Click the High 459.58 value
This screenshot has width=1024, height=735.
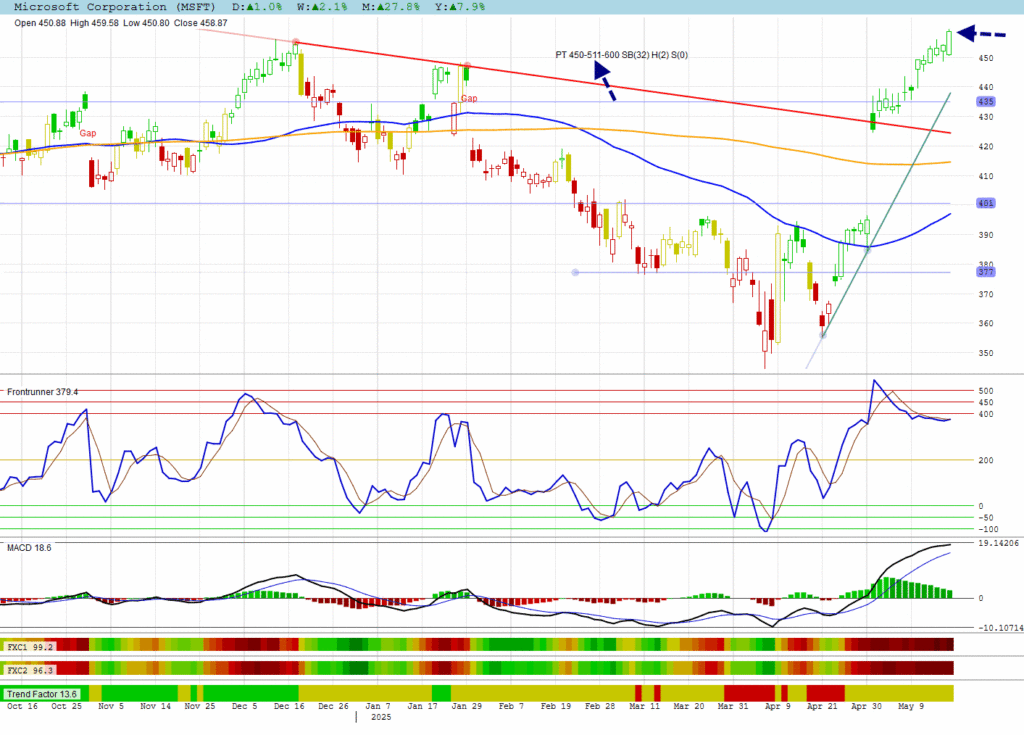tap(95, 23)
